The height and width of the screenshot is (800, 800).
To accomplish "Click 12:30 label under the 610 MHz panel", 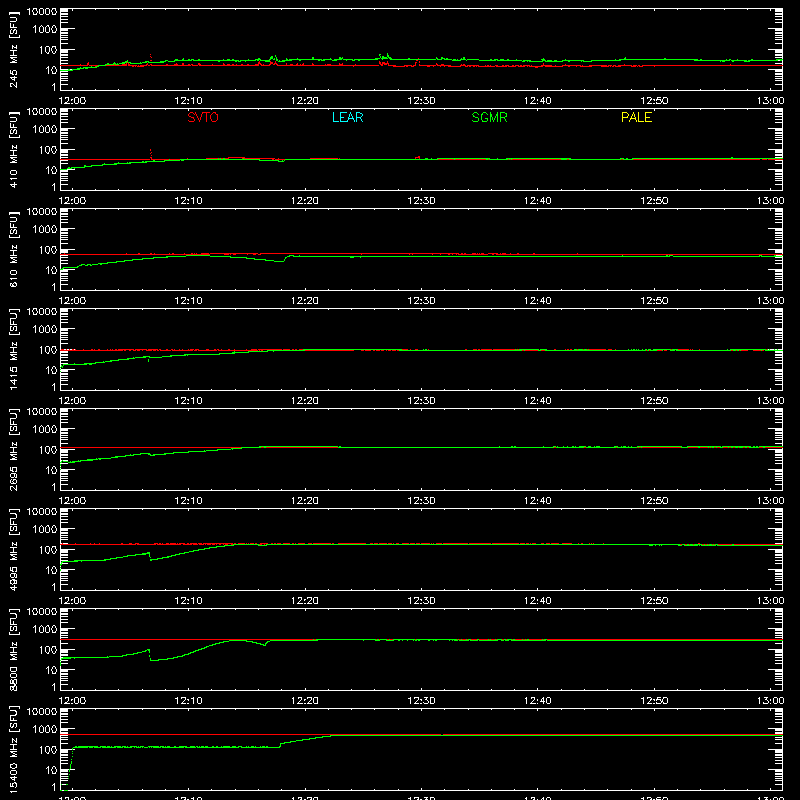I will point(421,301).
